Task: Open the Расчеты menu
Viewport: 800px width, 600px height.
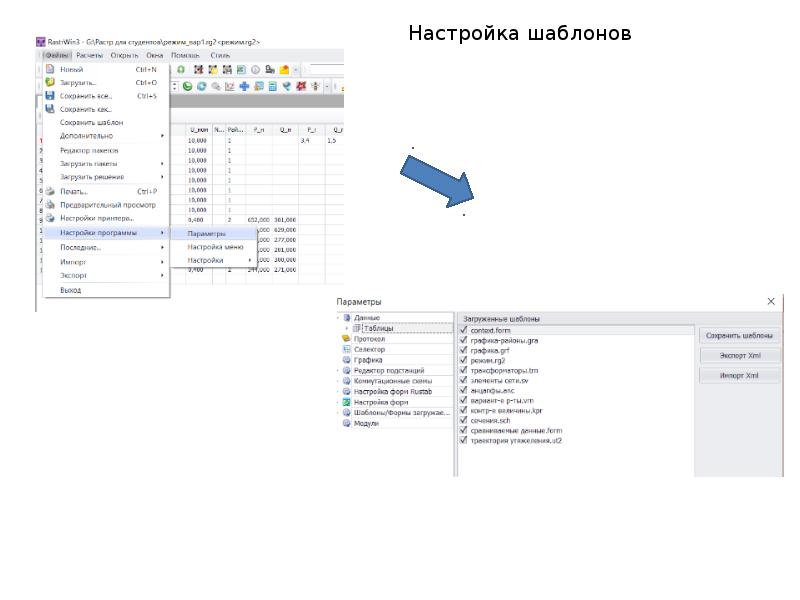Action: point(89,55)
